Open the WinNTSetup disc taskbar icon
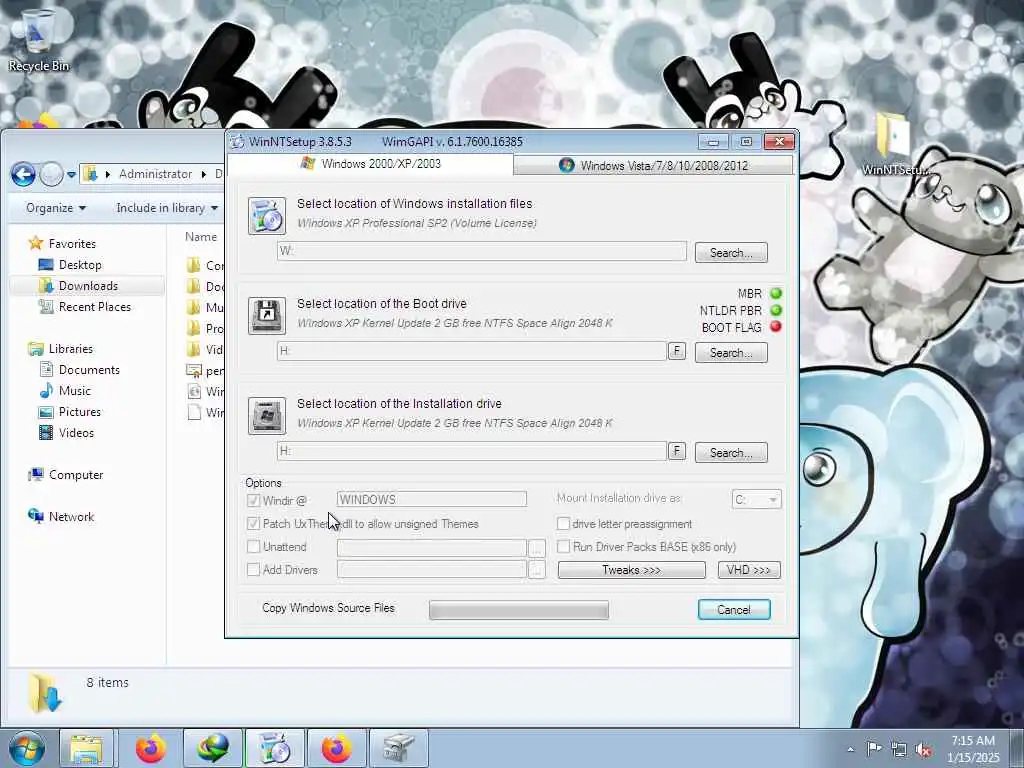Screen dimensions: 1024x768 tap(275, 748)
